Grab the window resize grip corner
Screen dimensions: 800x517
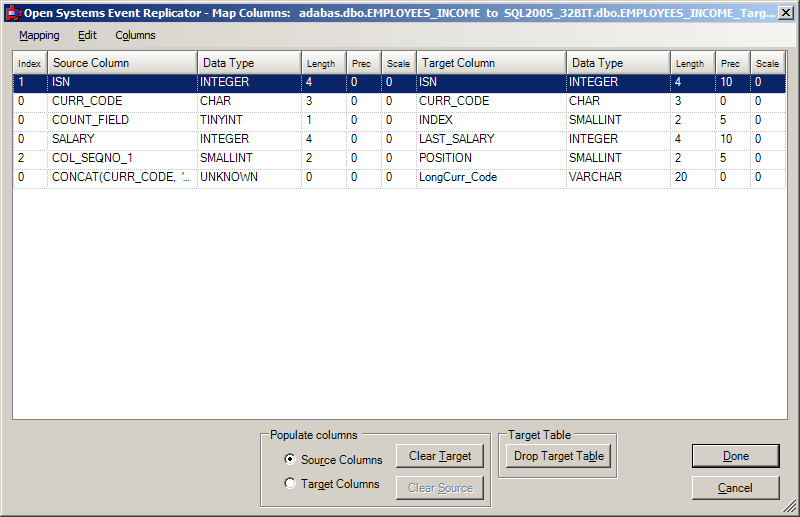point(790,507)
